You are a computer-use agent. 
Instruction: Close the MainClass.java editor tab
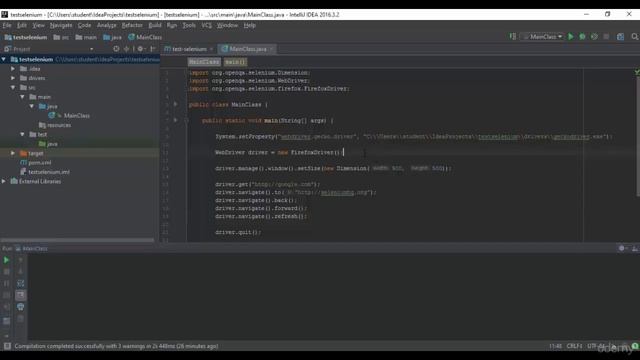pyautogui.click(x=271, y=49)
